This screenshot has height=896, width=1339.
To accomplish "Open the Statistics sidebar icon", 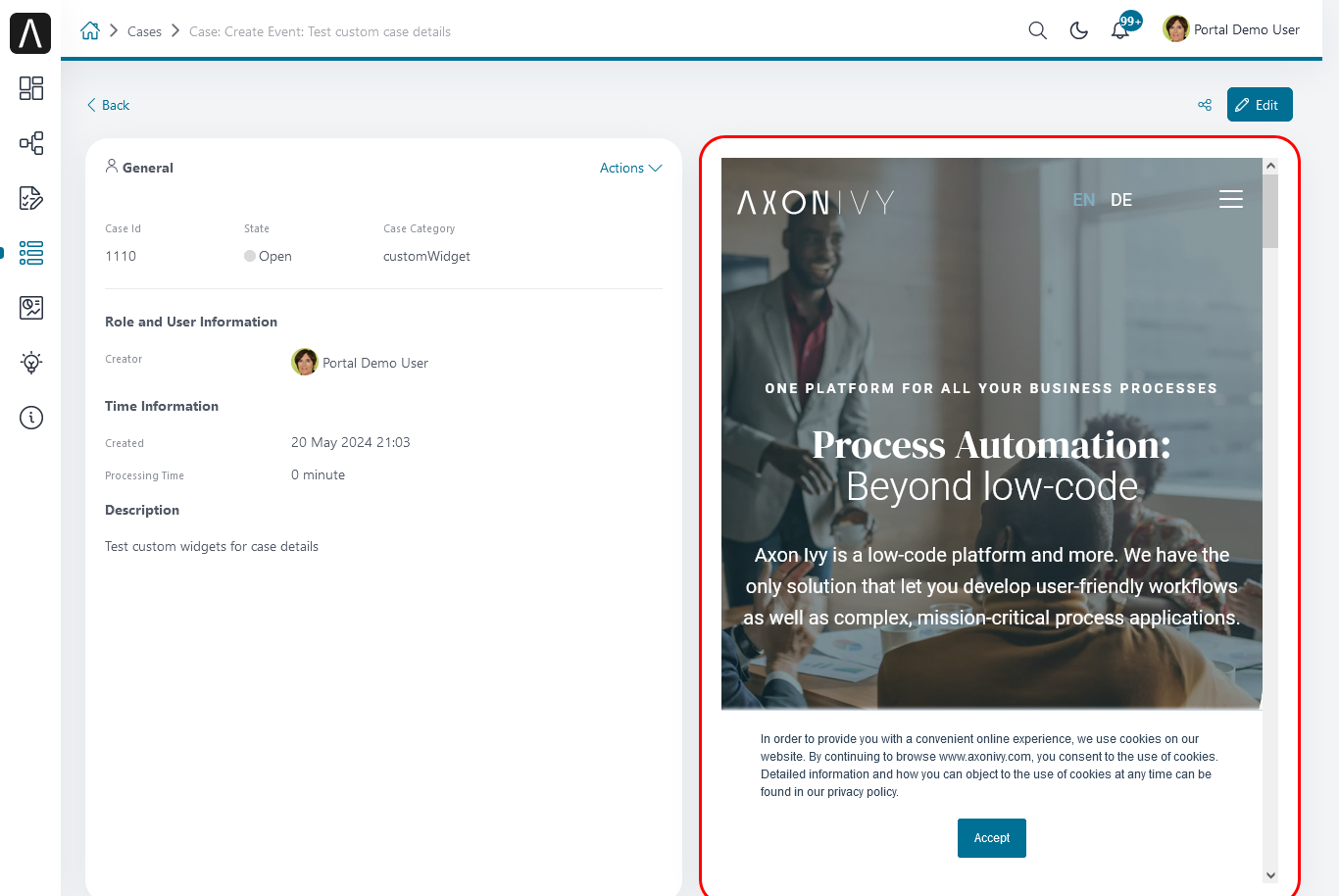I will [31, 308].
